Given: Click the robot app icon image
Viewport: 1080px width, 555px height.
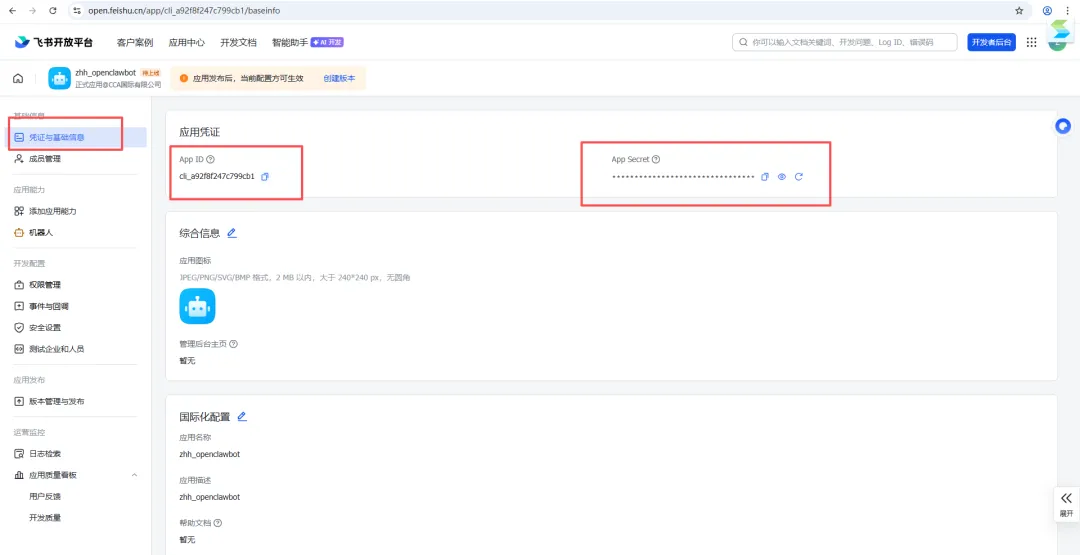Looking at the screenshot, I should [x=198, y=306].
